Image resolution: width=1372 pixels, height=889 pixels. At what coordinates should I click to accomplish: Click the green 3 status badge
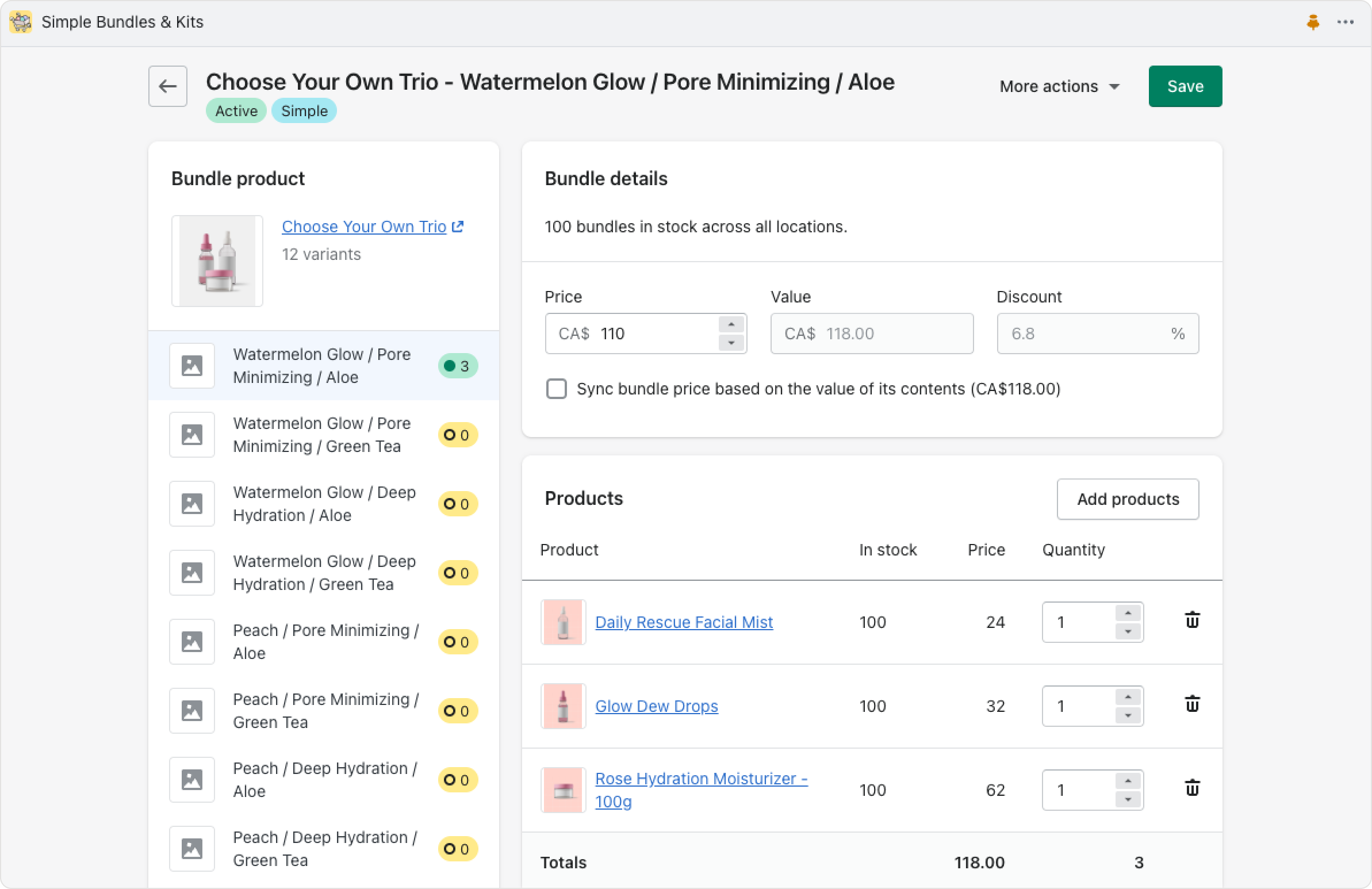458,366
